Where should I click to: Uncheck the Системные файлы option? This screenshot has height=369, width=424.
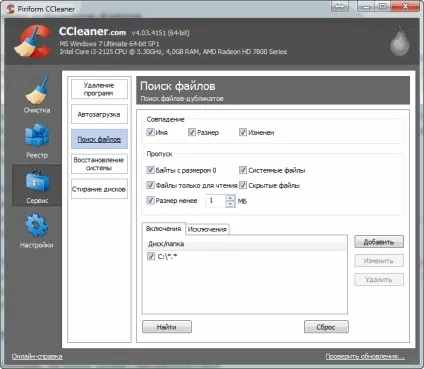coord(243,170)
